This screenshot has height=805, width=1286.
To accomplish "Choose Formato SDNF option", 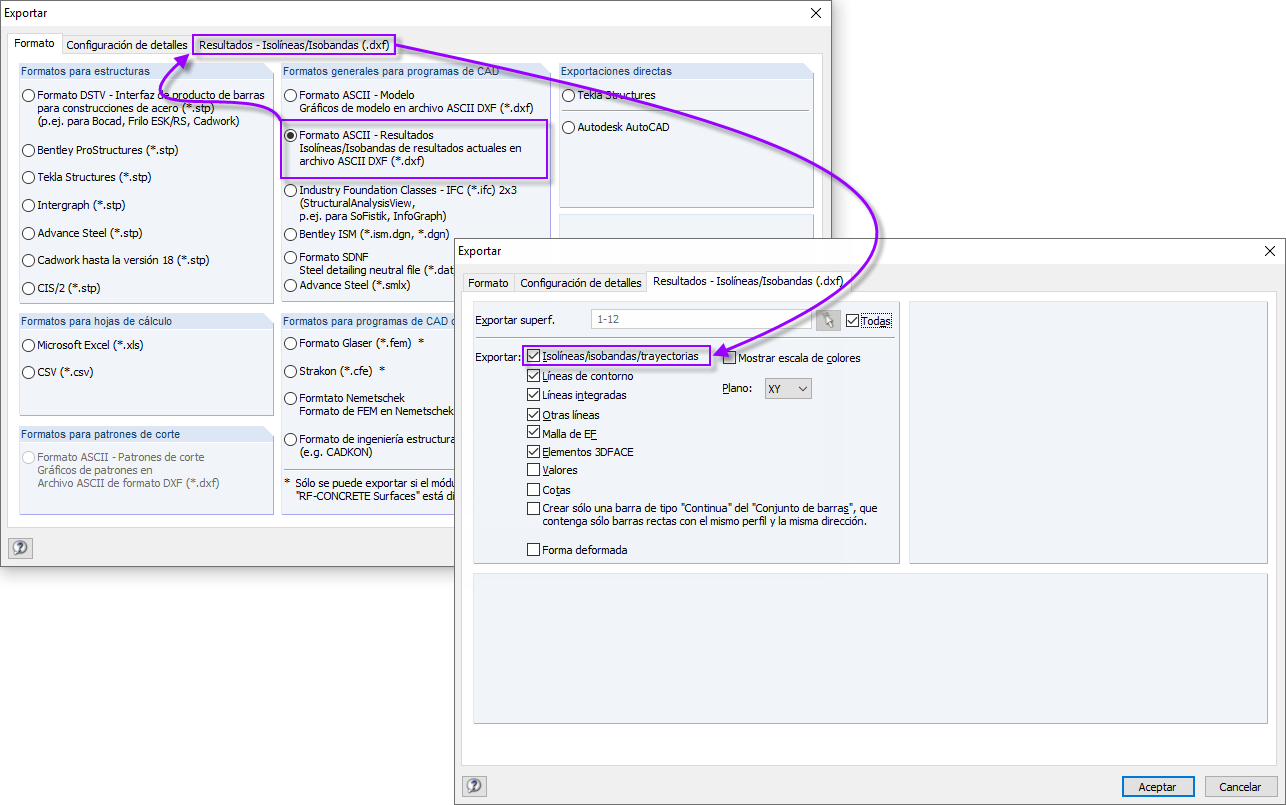I will point(290,257).
